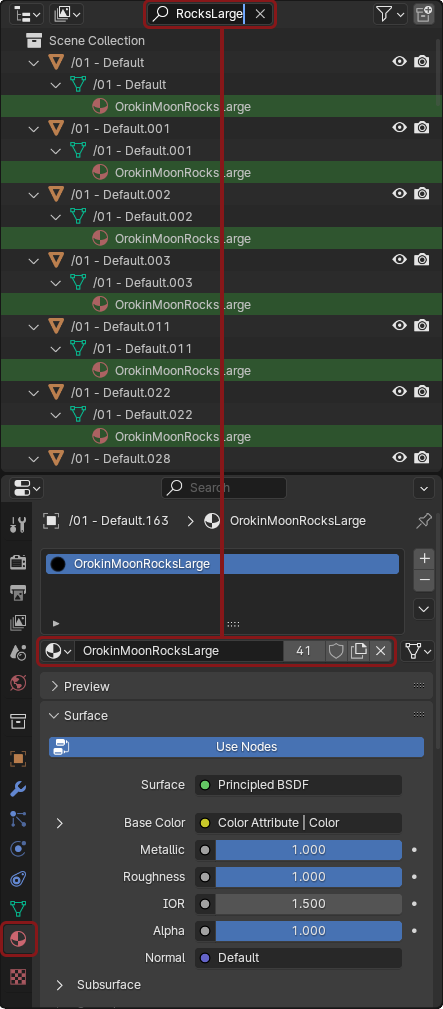Collapse the /01 - Default.003 object
443x1009 pixels.
[x=33, y=261]
